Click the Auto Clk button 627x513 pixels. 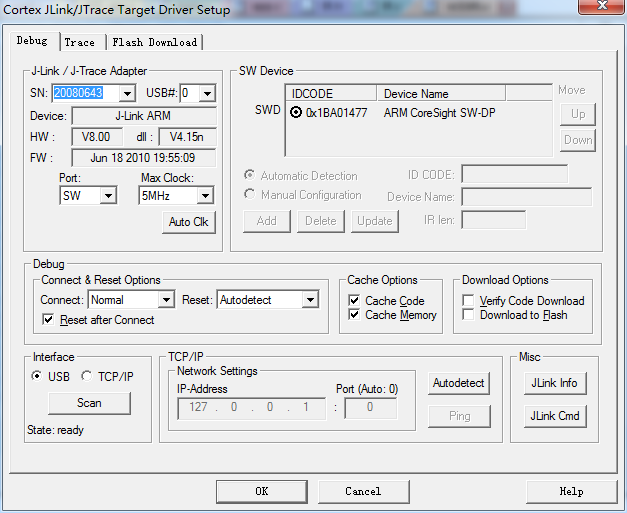pyautogui.click(x=189, y=222)
